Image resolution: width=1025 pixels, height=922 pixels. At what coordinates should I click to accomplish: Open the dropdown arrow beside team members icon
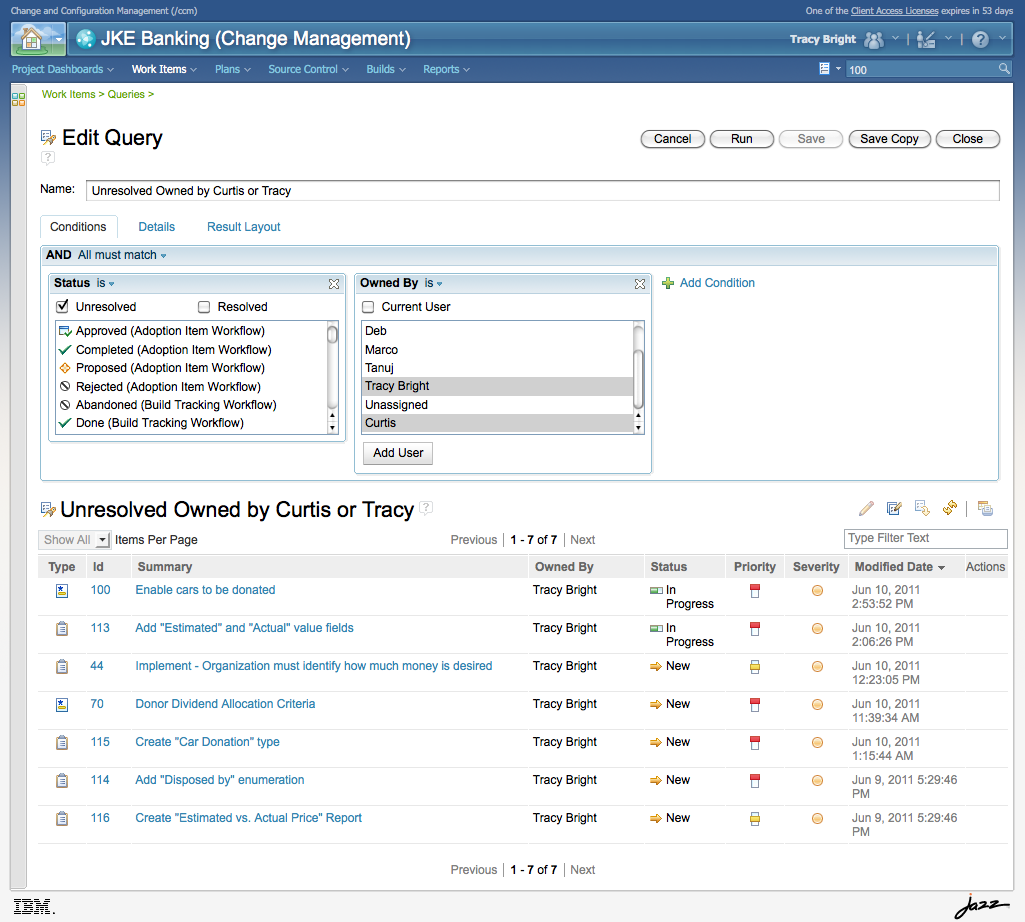pos(896,39)
